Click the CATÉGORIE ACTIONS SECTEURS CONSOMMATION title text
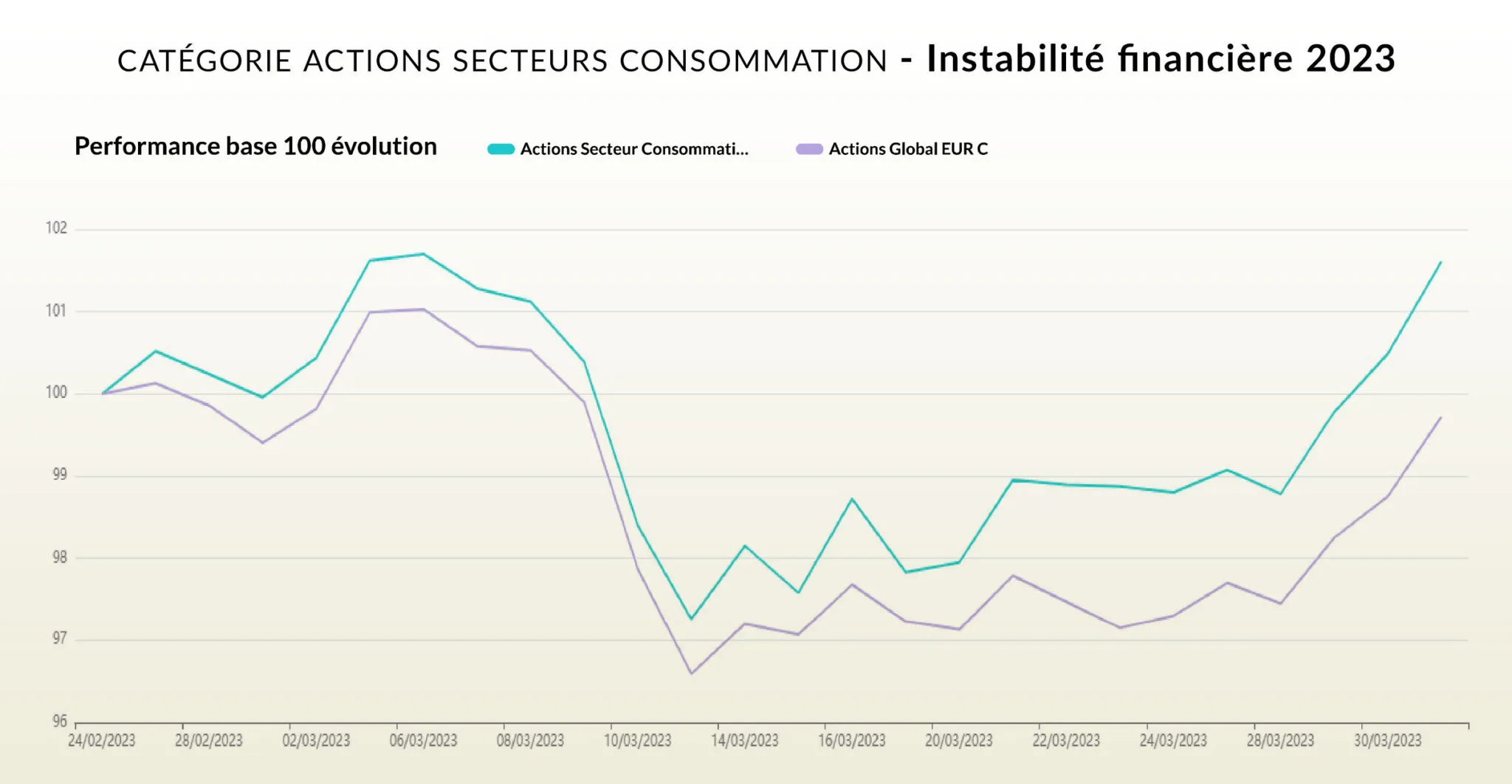 click(502, 61)
